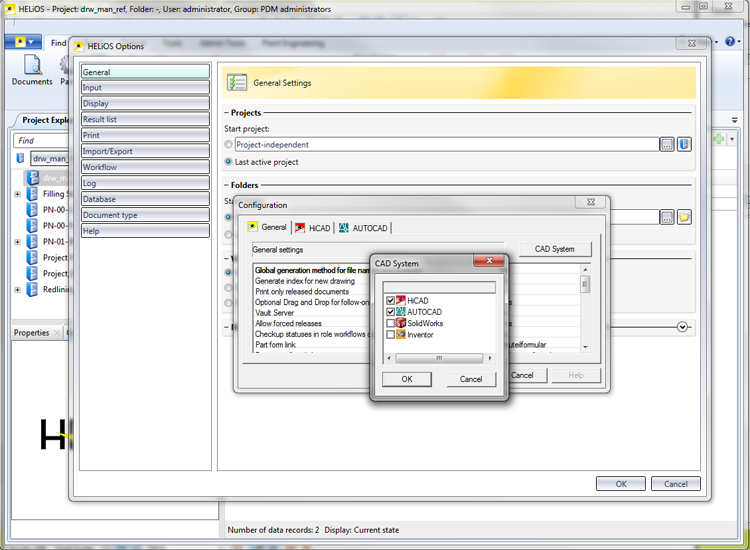This screenshot has width=750, height=550.
Task: Expand the PN-01 tree node
Action: 18,242
